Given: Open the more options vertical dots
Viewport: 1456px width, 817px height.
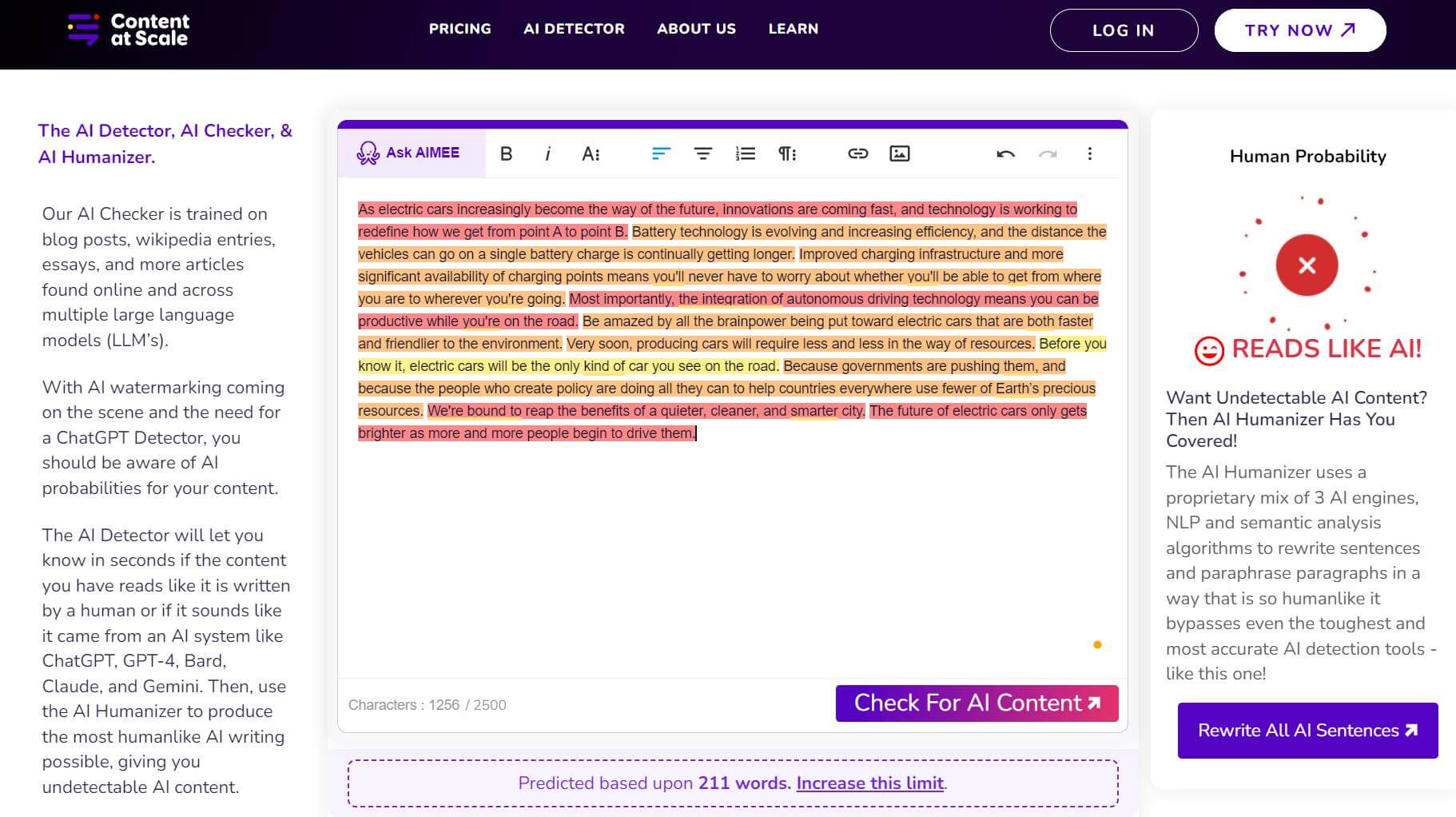Looking at the screenshot, I should (1090, 153).
